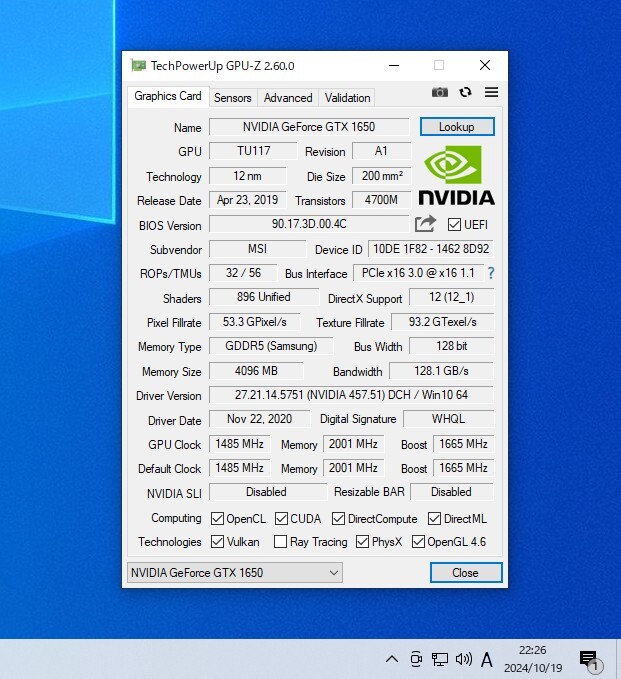The image size is (621, 679).
Task: Open the volume speaker tray icon
Action: 463,659
